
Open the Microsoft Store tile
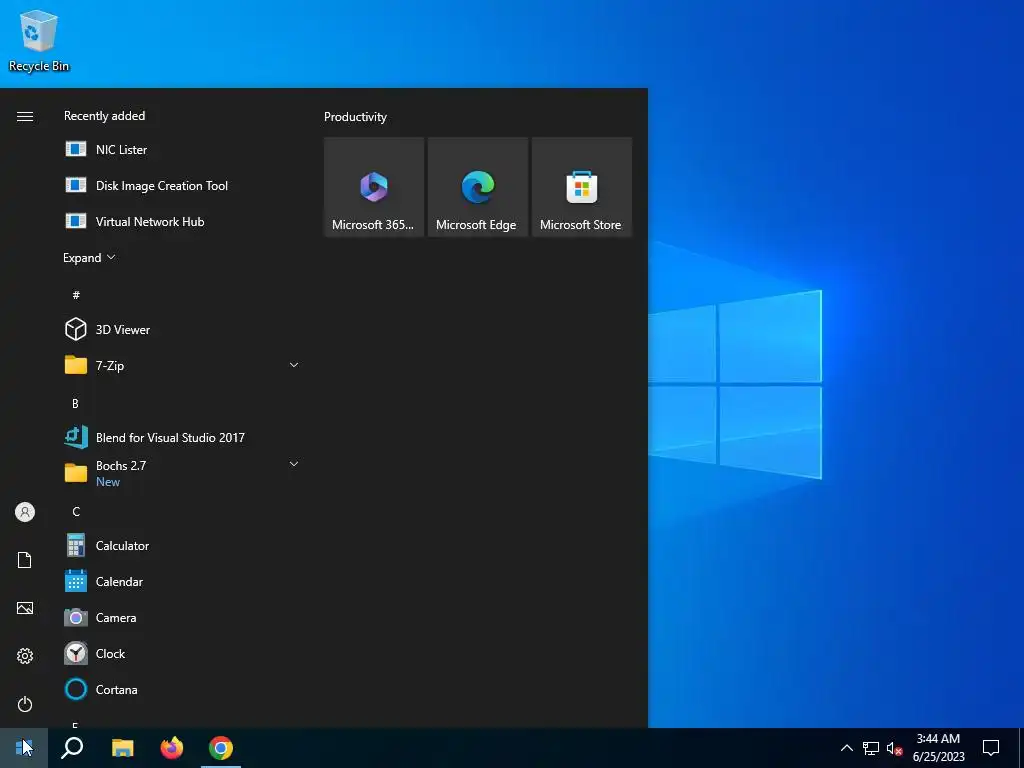[582, 187]
